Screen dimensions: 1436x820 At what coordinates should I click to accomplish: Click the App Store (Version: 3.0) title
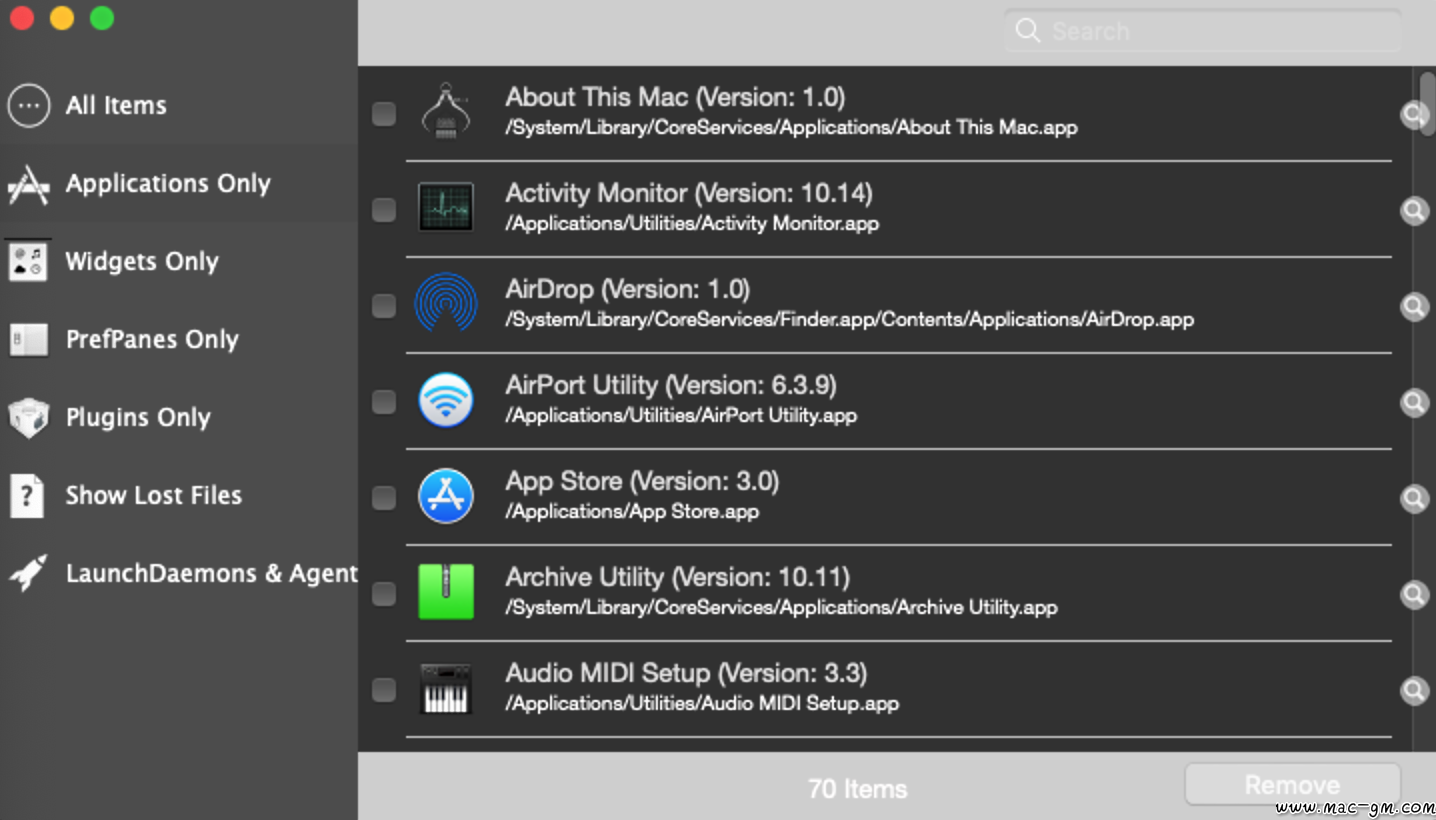click(x=642, y=481)
